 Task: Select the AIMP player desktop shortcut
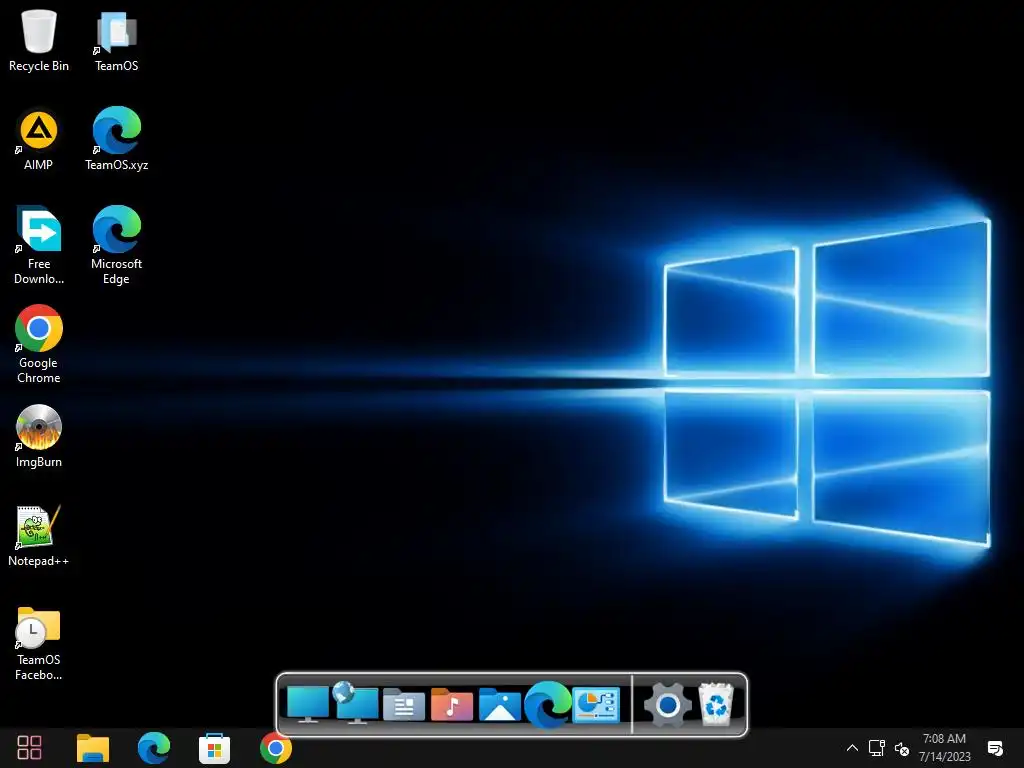pos(39,140)
